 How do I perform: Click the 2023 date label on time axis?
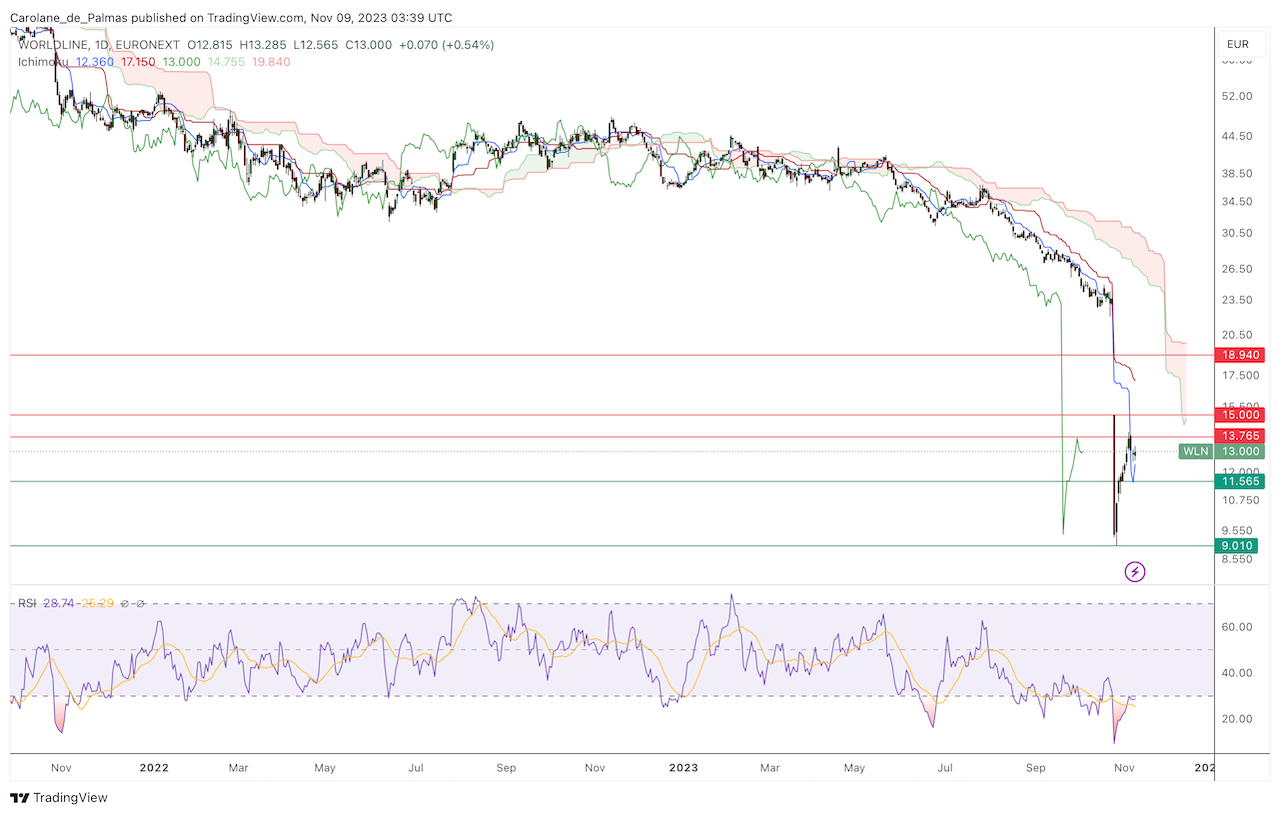683,768
